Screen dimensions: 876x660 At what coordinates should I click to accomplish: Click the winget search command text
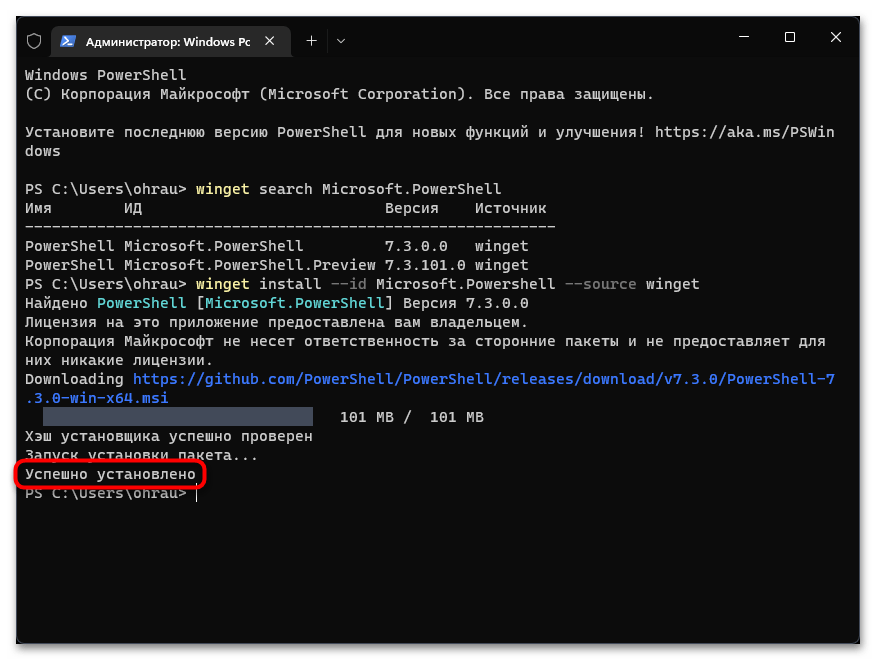348,189
